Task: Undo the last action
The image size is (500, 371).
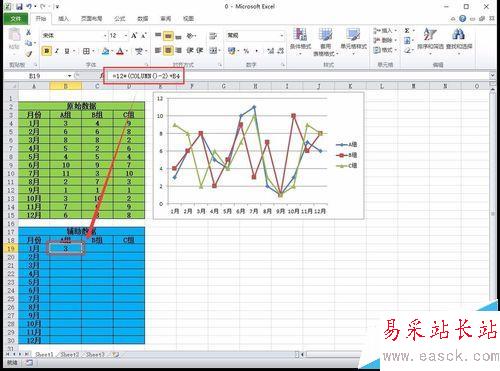Action: pyautogui.click(x=30, y=6)
